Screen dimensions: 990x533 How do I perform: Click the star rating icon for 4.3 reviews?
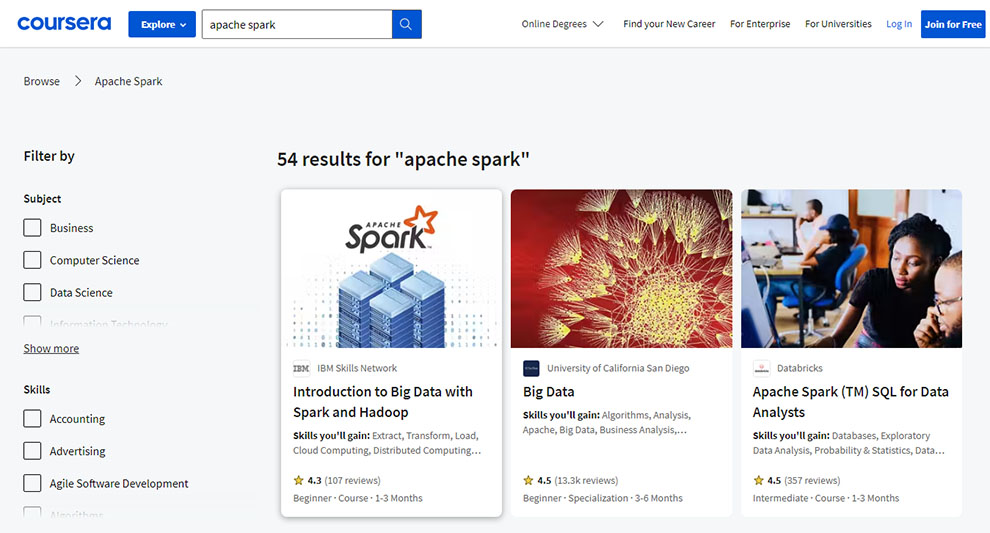(299, 481)
